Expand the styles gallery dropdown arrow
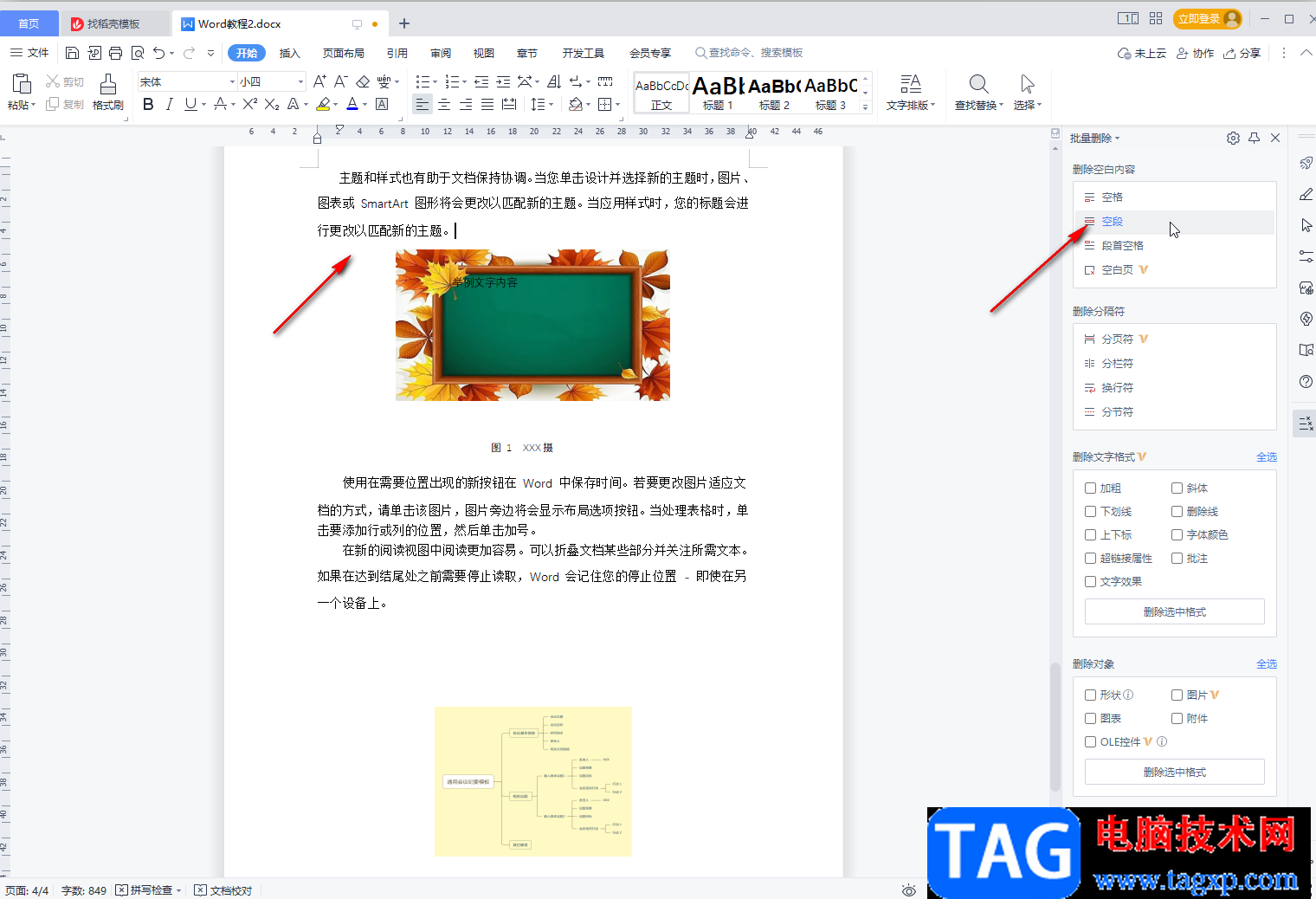Image resolution: width=1316 pixels, height=899 pixels. pyautogui.click(x=865, y=107)
